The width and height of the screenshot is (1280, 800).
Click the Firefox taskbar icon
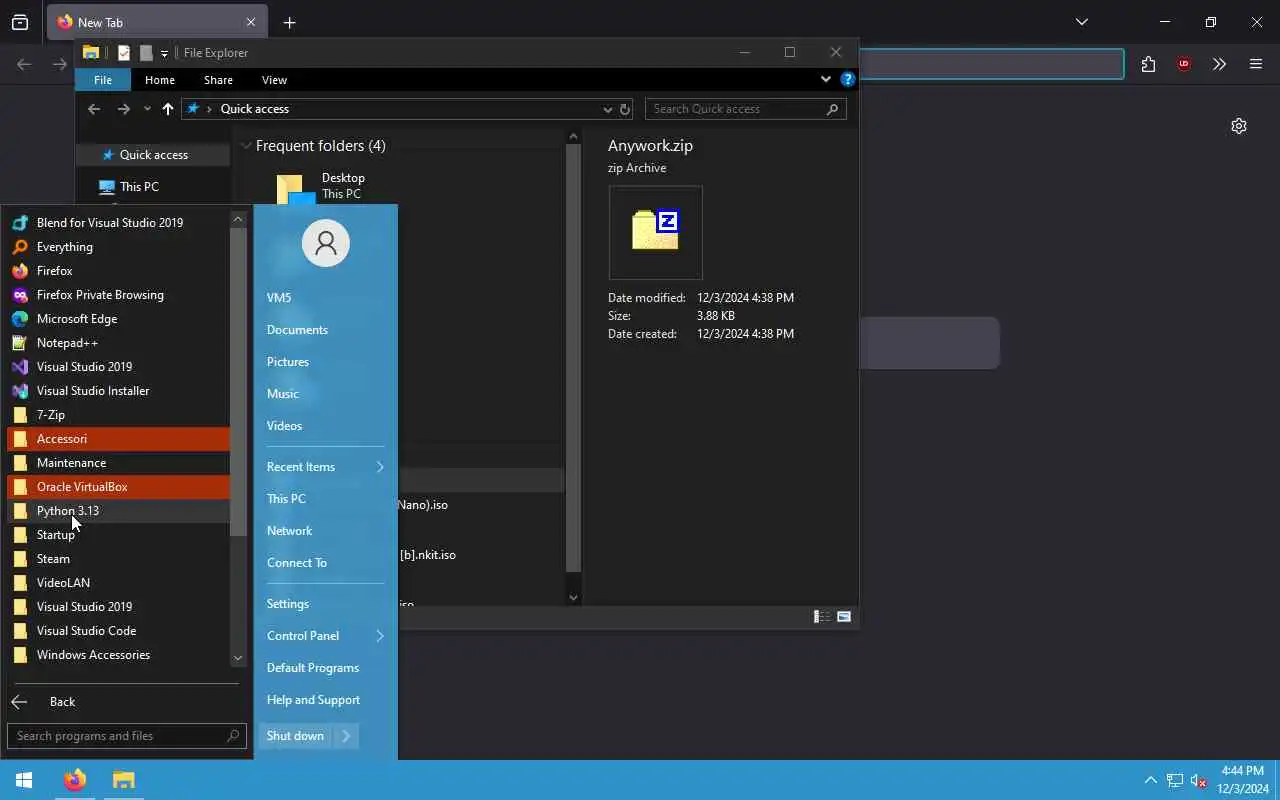[x=74, y=780]
